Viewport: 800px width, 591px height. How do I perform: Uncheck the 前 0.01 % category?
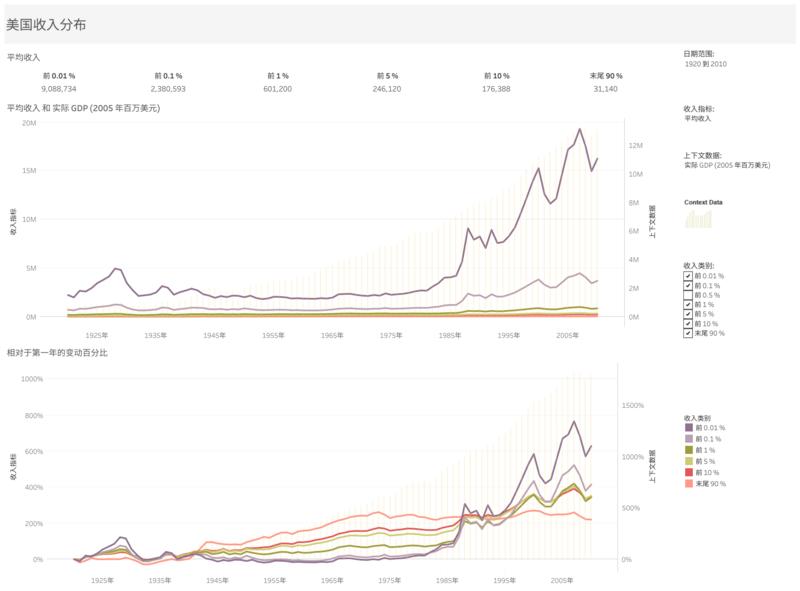[688, 276]
